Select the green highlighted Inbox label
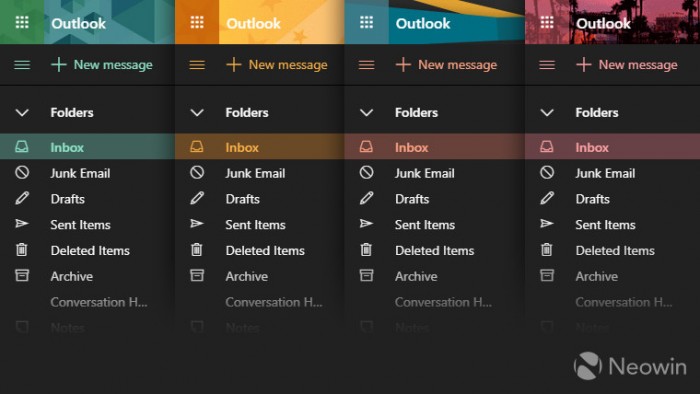This screenshot has width=700, height=394. click(x=67, y=147)
